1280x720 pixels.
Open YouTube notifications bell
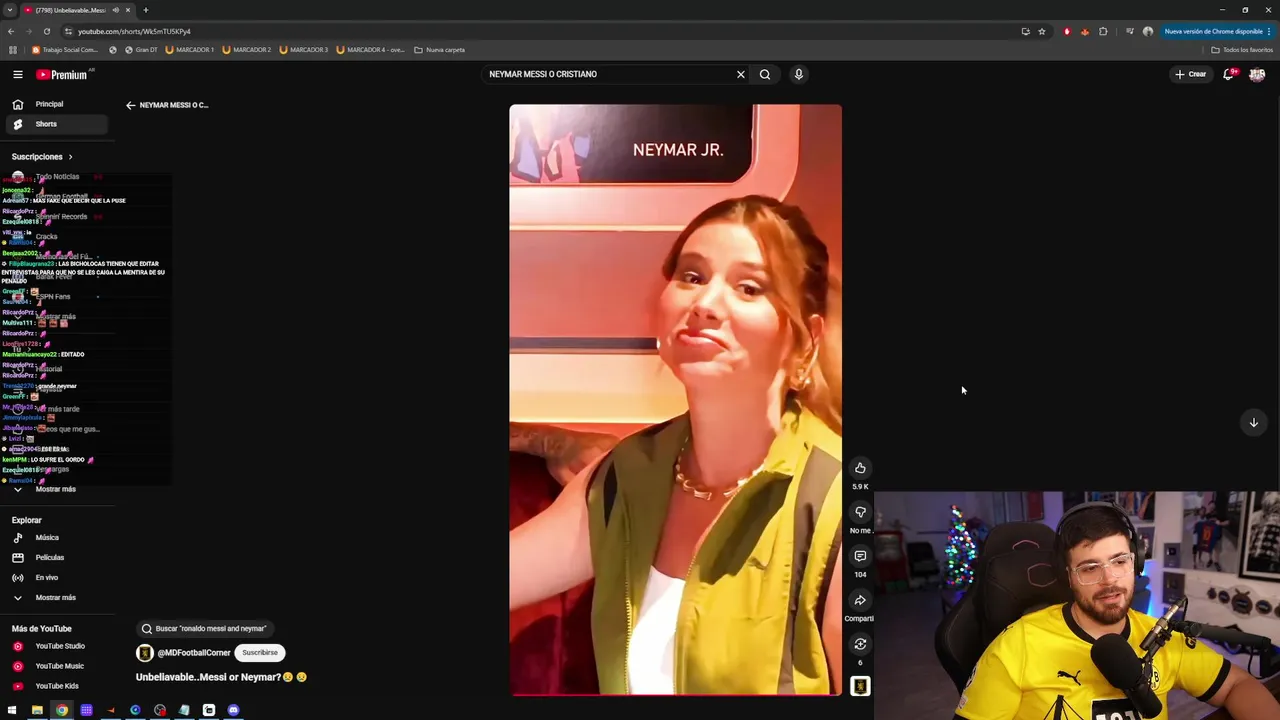pyautogui.click(x=1229, y=74)
